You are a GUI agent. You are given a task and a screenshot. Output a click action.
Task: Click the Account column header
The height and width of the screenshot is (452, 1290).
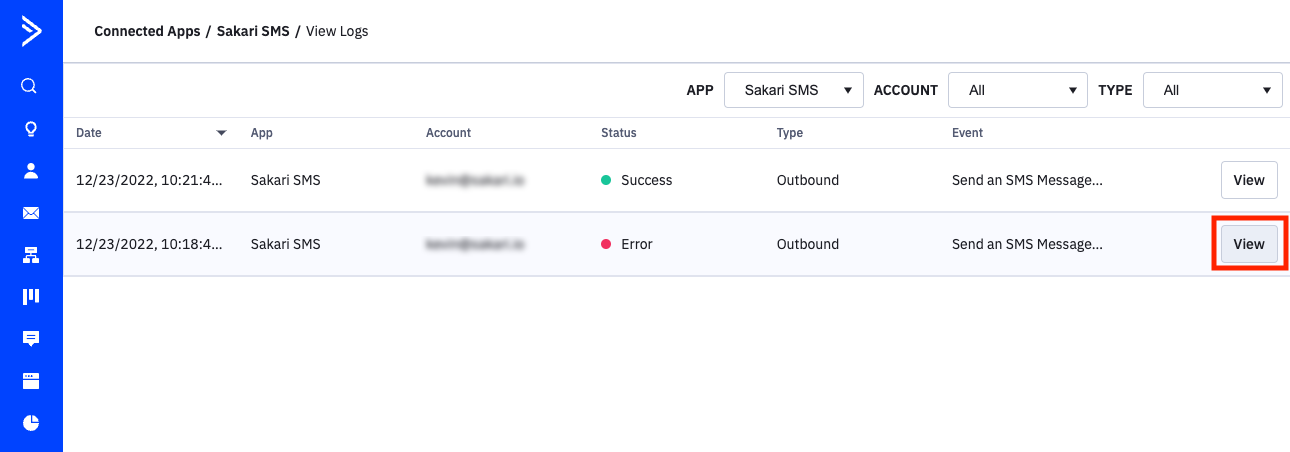pos(448,132)
